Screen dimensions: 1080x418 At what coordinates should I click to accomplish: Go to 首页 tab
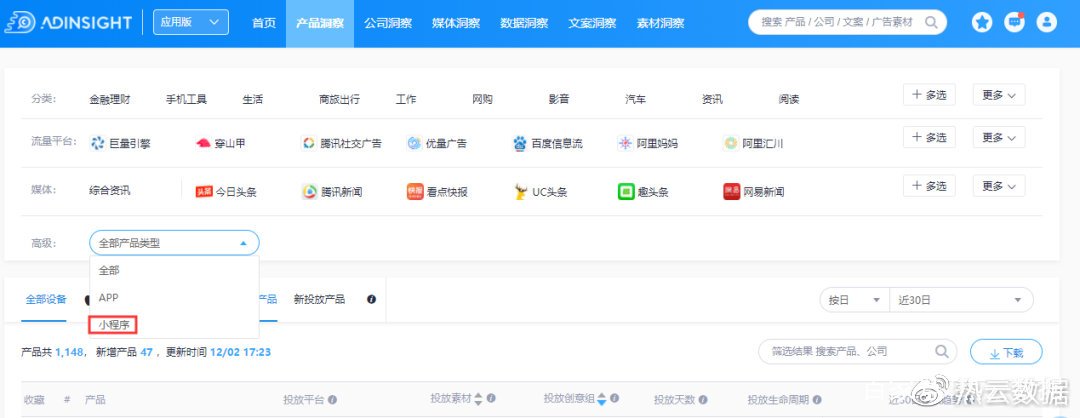pyautogui.click(x=264, y=23)
